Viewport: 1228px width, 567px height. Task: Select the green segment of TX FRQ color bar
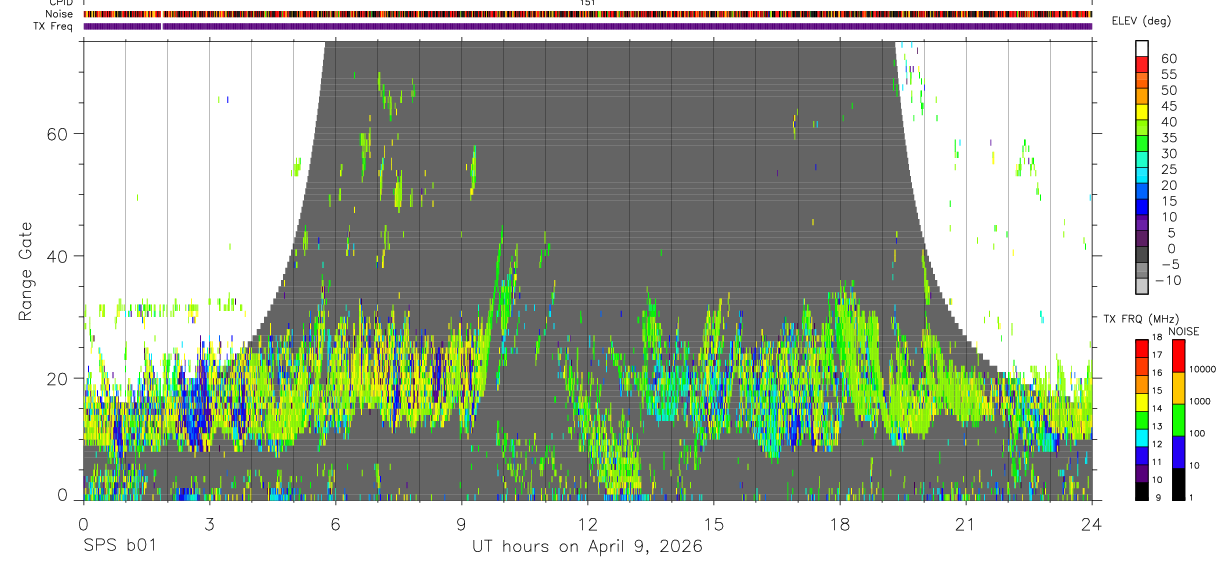[1142, 420]
